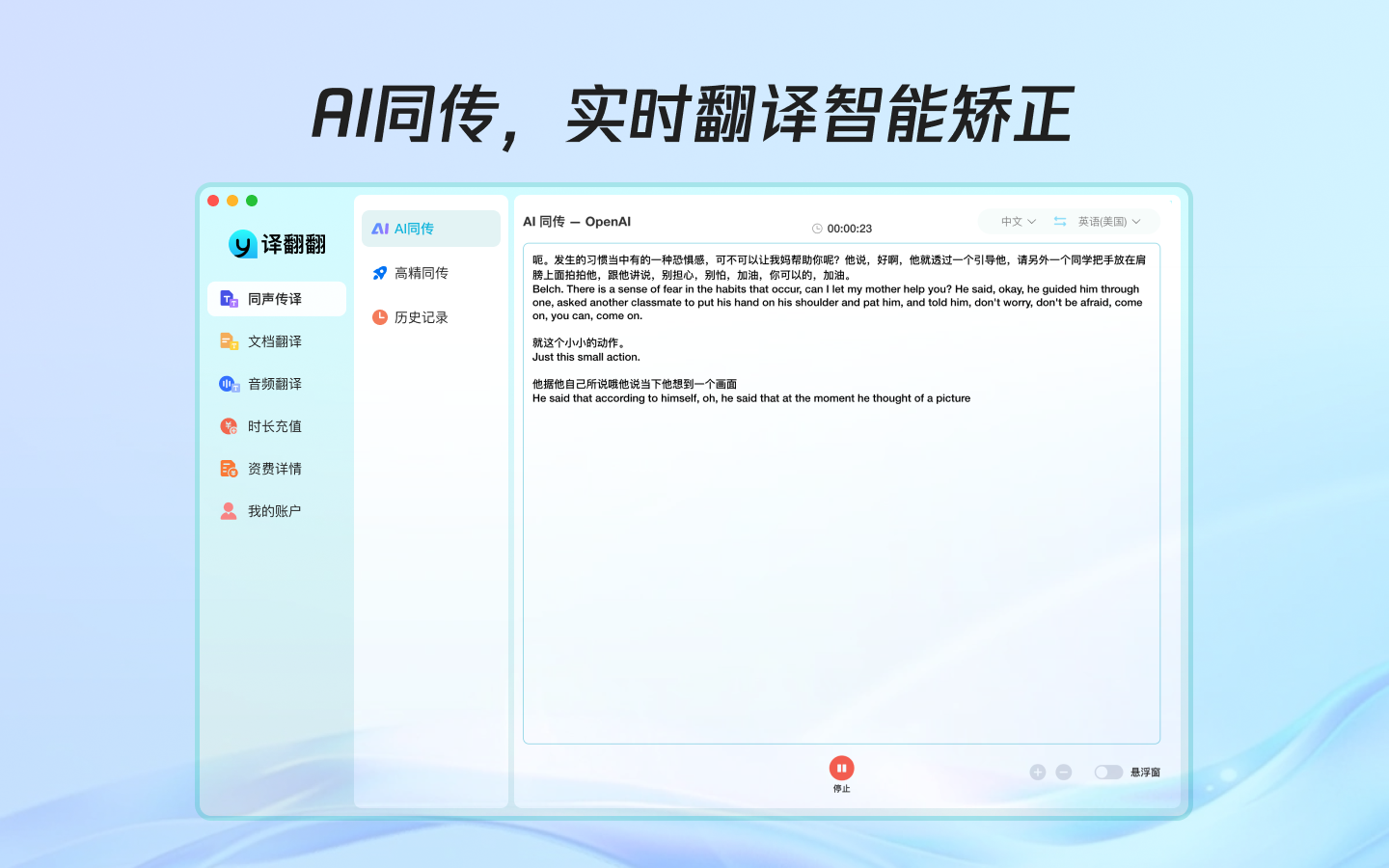Open 时长充值 page
Viewport: 1389px width, 868px height.
point(277,426)
